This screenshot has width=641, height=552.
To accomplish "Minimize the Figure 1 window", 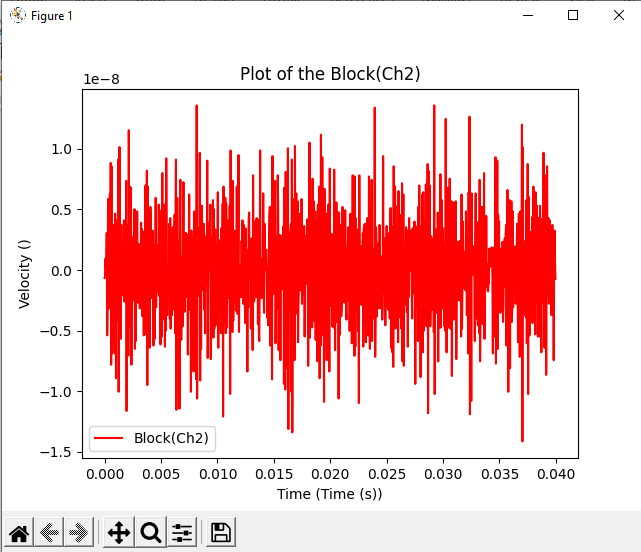I will pos(528,16).
